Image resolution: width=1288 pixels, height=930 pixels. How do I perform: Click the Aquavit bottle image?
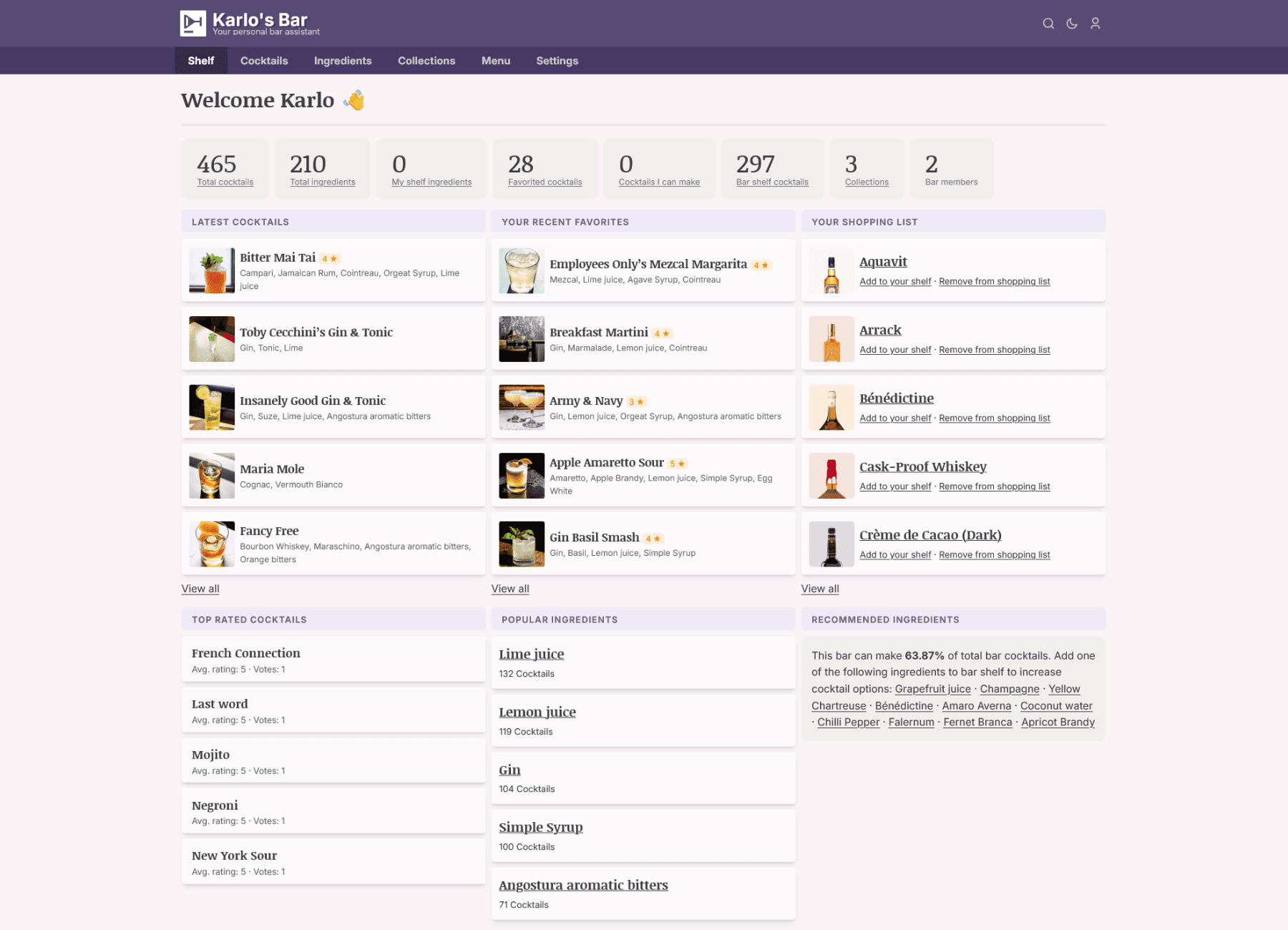coord(831,270)
